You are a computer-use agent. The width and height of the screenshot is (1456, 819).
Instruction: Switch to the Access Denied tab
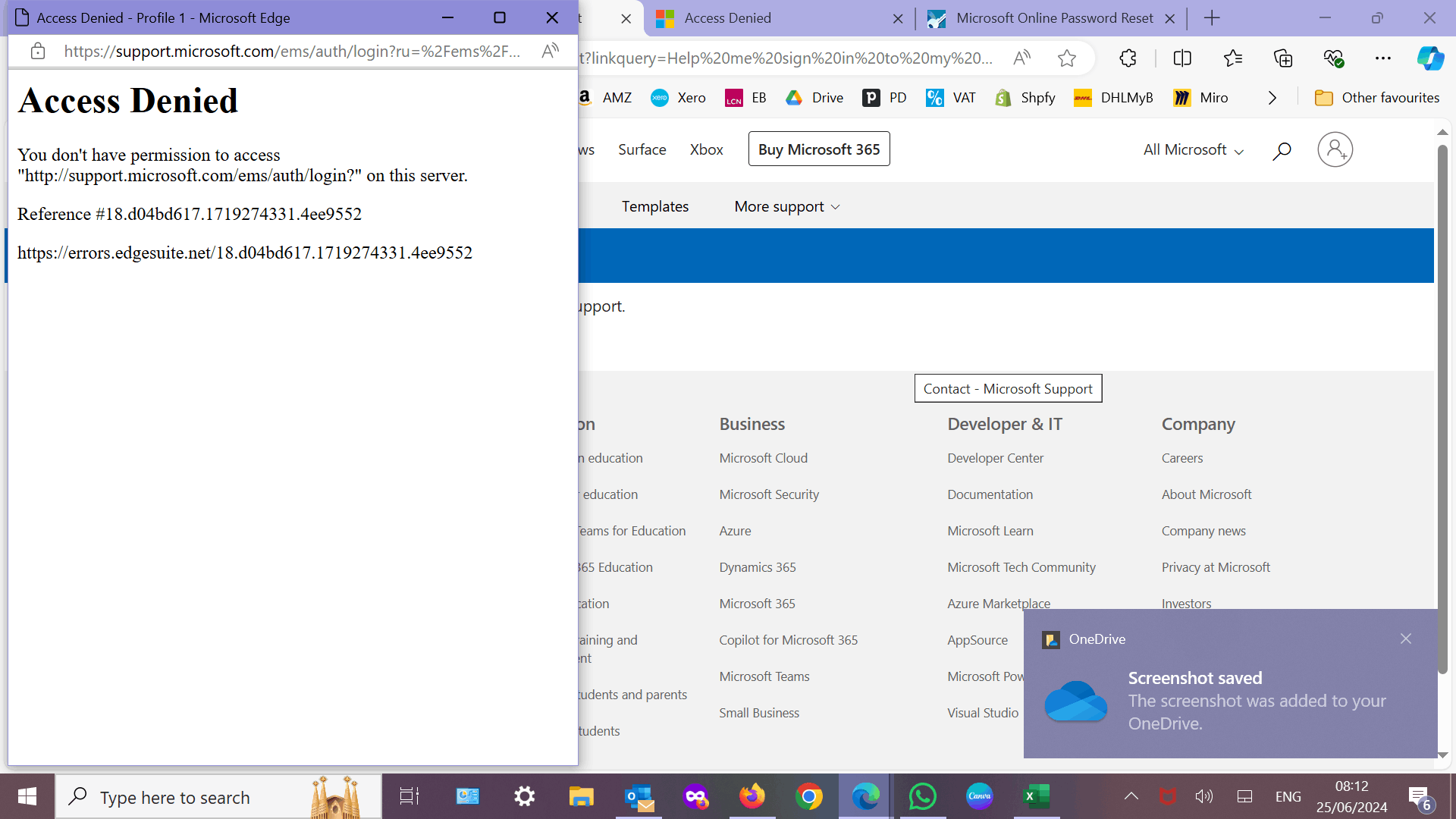[773, 18]
